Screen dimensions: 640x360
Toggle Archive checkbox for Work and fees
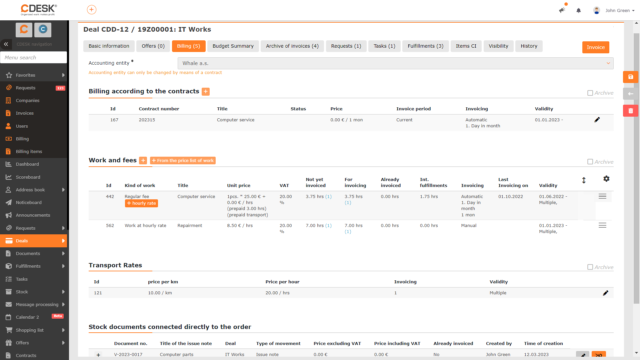tap(590, 162)
